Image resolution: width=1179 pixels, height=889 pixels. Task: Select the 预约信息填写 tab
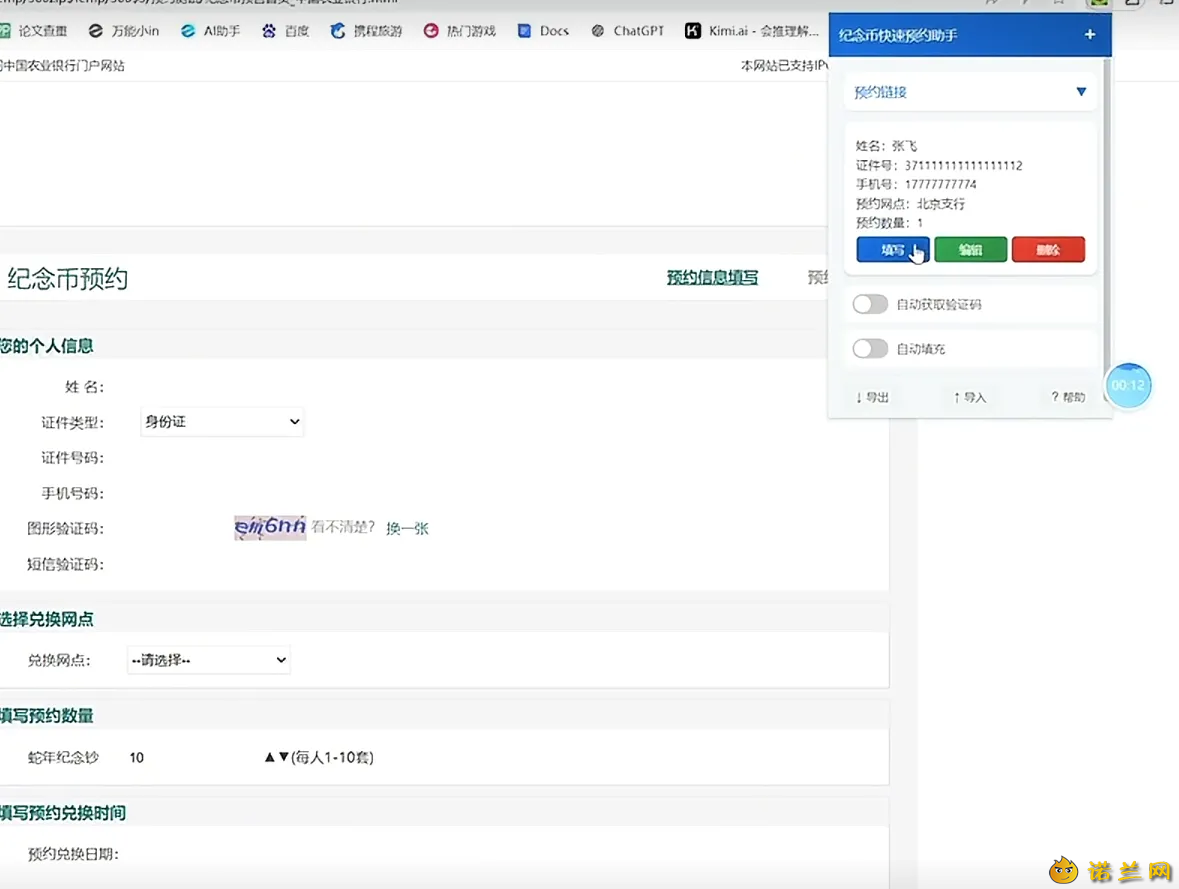(712, 278)
